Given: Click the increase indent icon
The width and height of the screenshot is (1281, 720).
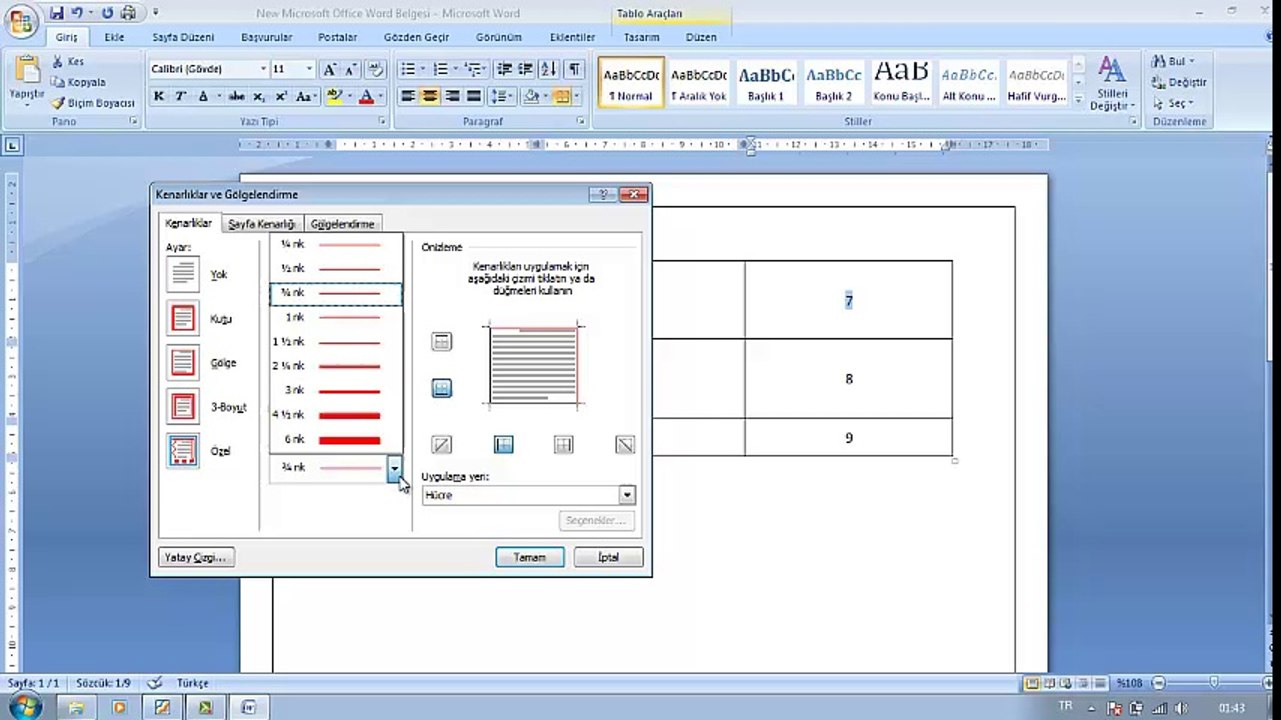Looking at the screenshot, I should 525,69.
